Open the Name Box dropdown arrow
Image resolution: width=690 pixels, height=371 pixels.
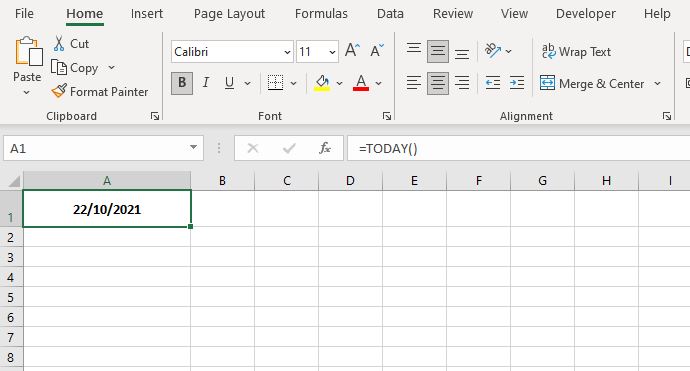pos(193,147)
